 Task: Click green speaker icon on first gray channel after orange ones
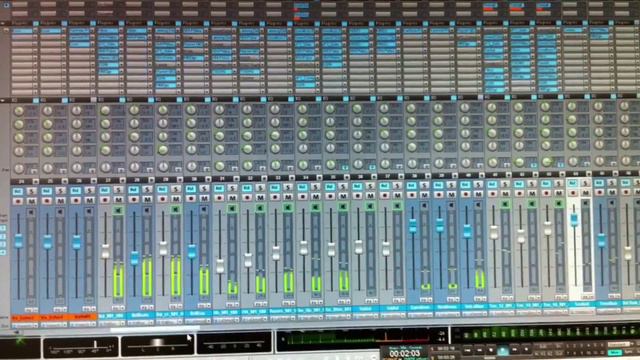118,210
